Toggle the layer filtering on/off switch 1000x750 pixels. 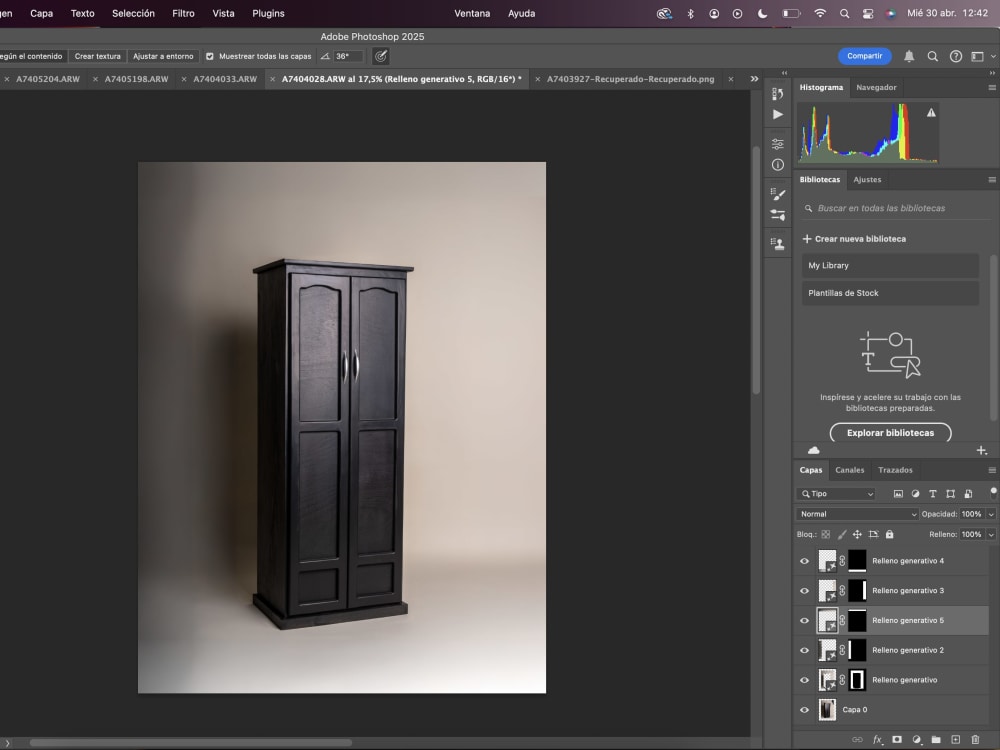pyautogui.click(x=993, y=492)
